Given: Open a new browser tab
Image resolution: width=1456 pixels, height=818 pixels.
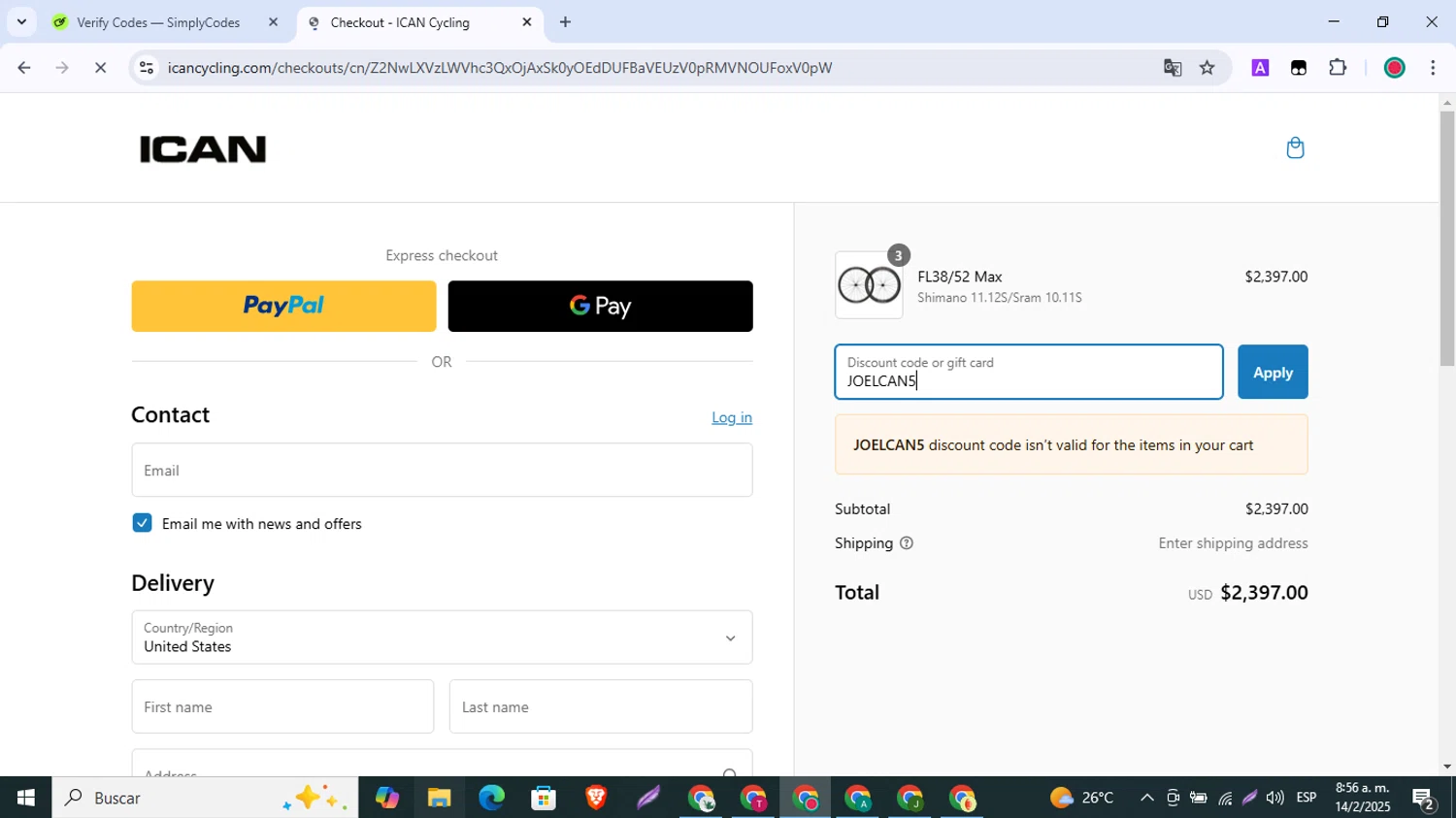Looking at the screenshot, I should coord(565,22).
